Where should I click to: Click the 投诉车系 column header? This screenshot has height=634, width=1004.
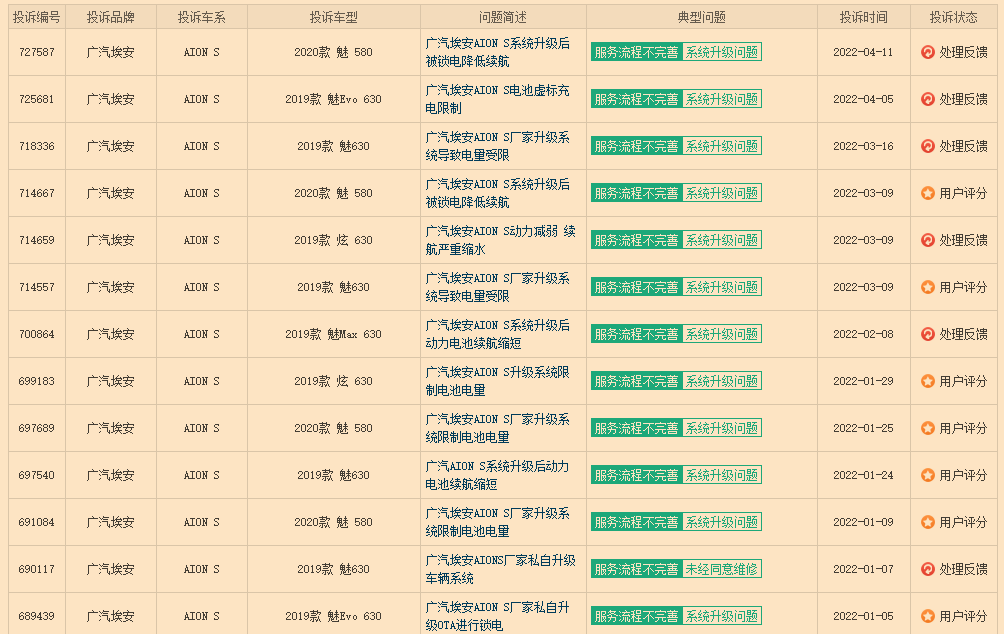pyautogui.click(x=202, y=17)
